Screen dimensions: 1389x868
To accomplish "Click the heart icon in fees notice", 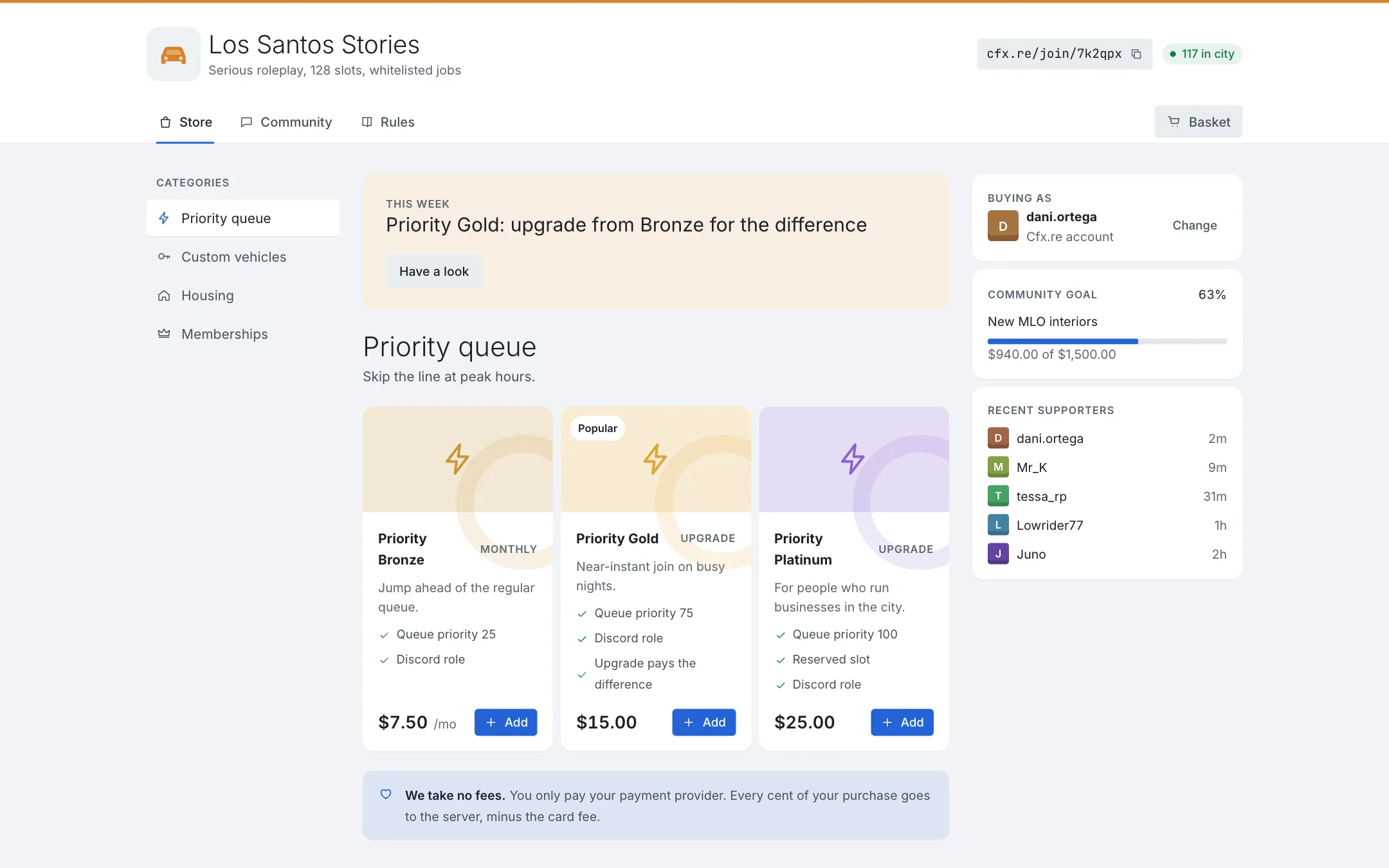I will (x=386, y=795).
